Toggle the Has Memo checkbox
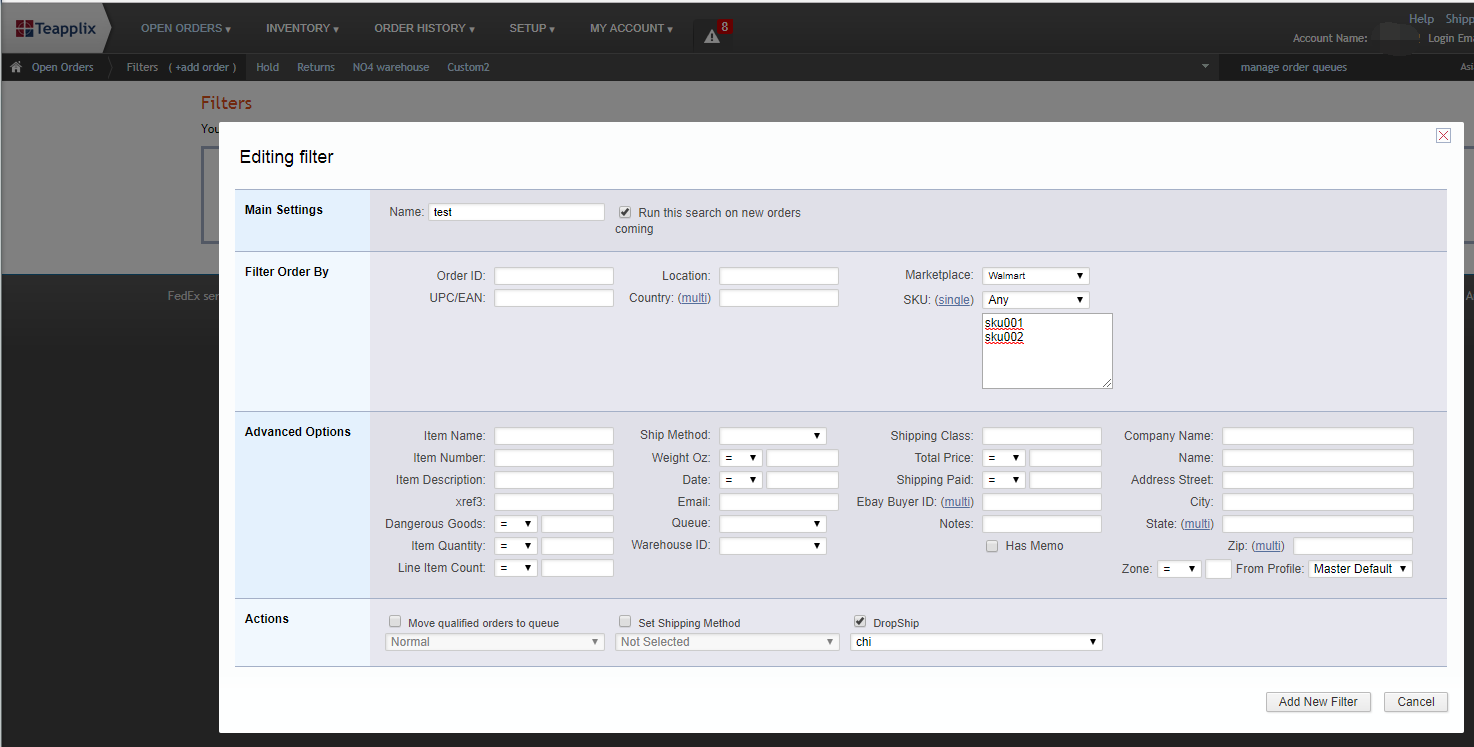This screenshot has width=1474, height=747. coord(992,546)
